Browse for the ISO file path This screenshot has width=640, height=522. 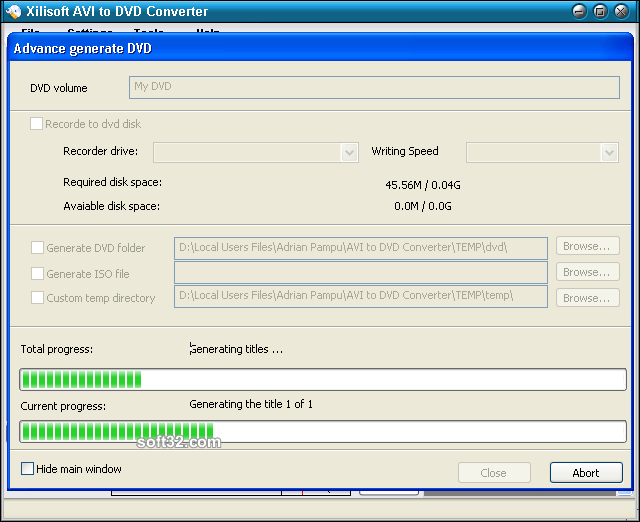point(587,272)
